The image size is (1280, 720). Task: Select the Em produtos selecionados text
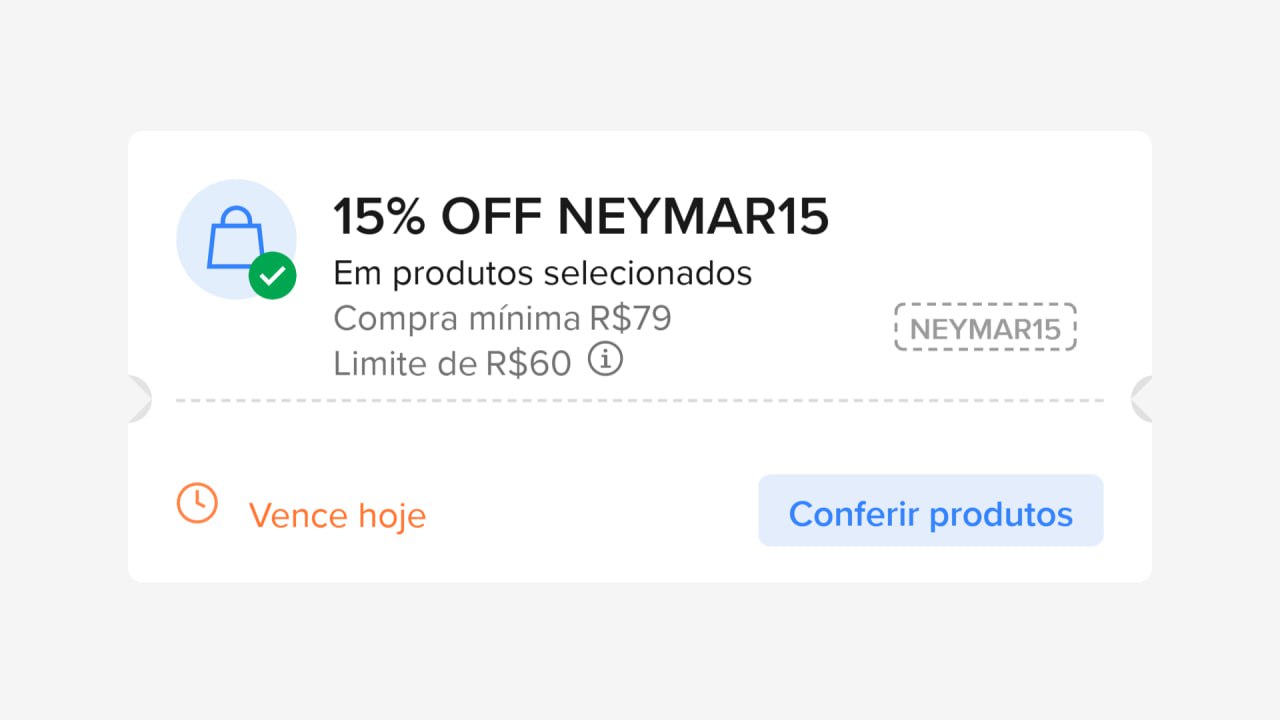click(542, 273)
